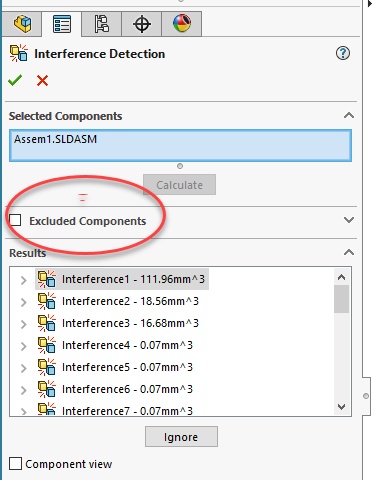Collapse the Selected Components section
Screen dimensions: 372x480
(349, 116)
